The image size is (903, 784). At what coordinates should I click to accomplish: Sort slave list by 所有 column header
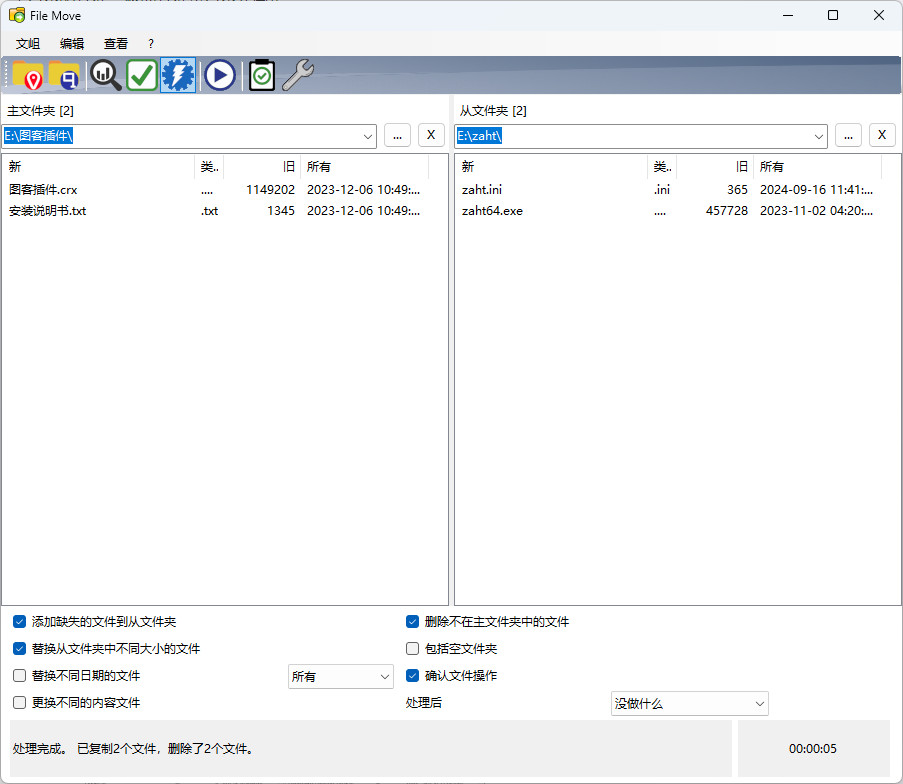coord(817,166)
